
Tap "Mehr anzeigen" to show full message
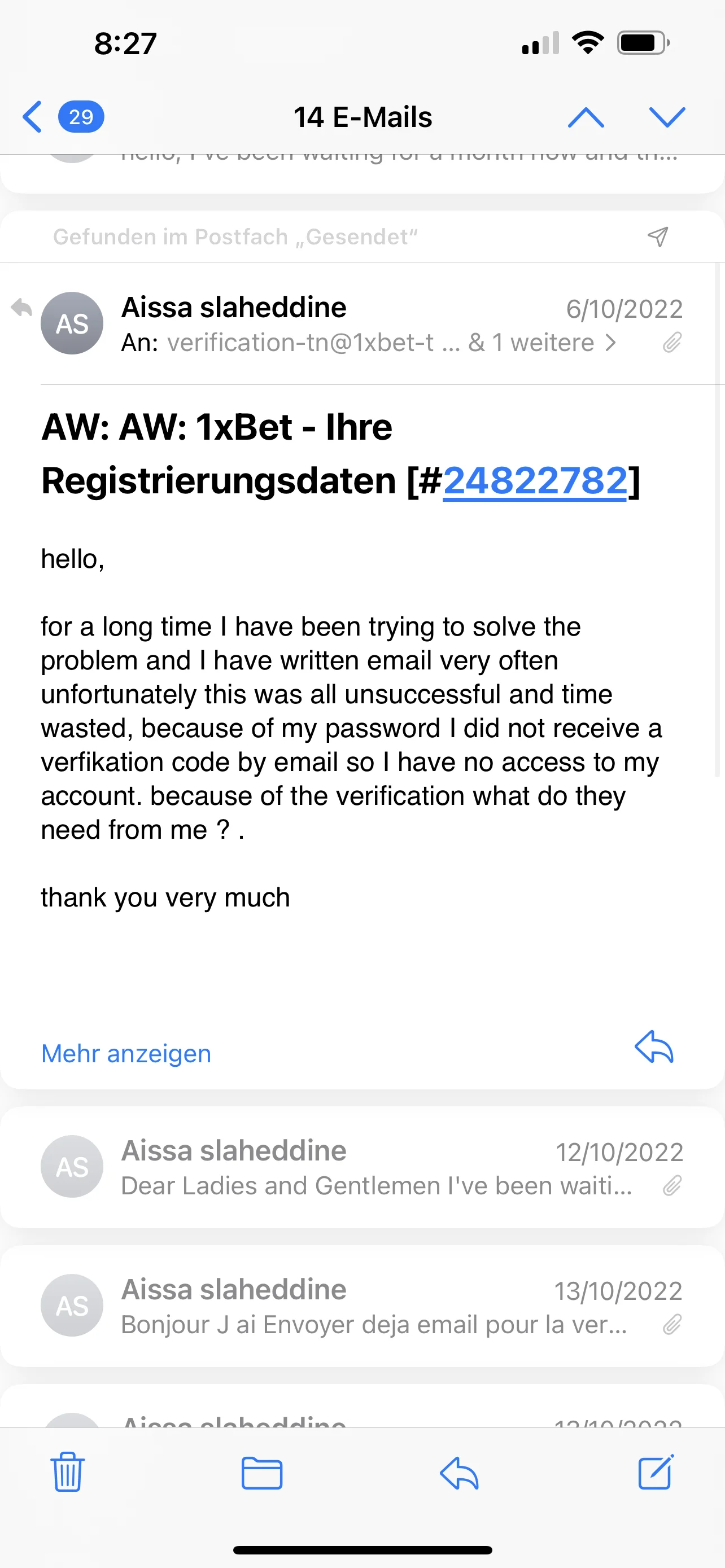point(126,1054)
